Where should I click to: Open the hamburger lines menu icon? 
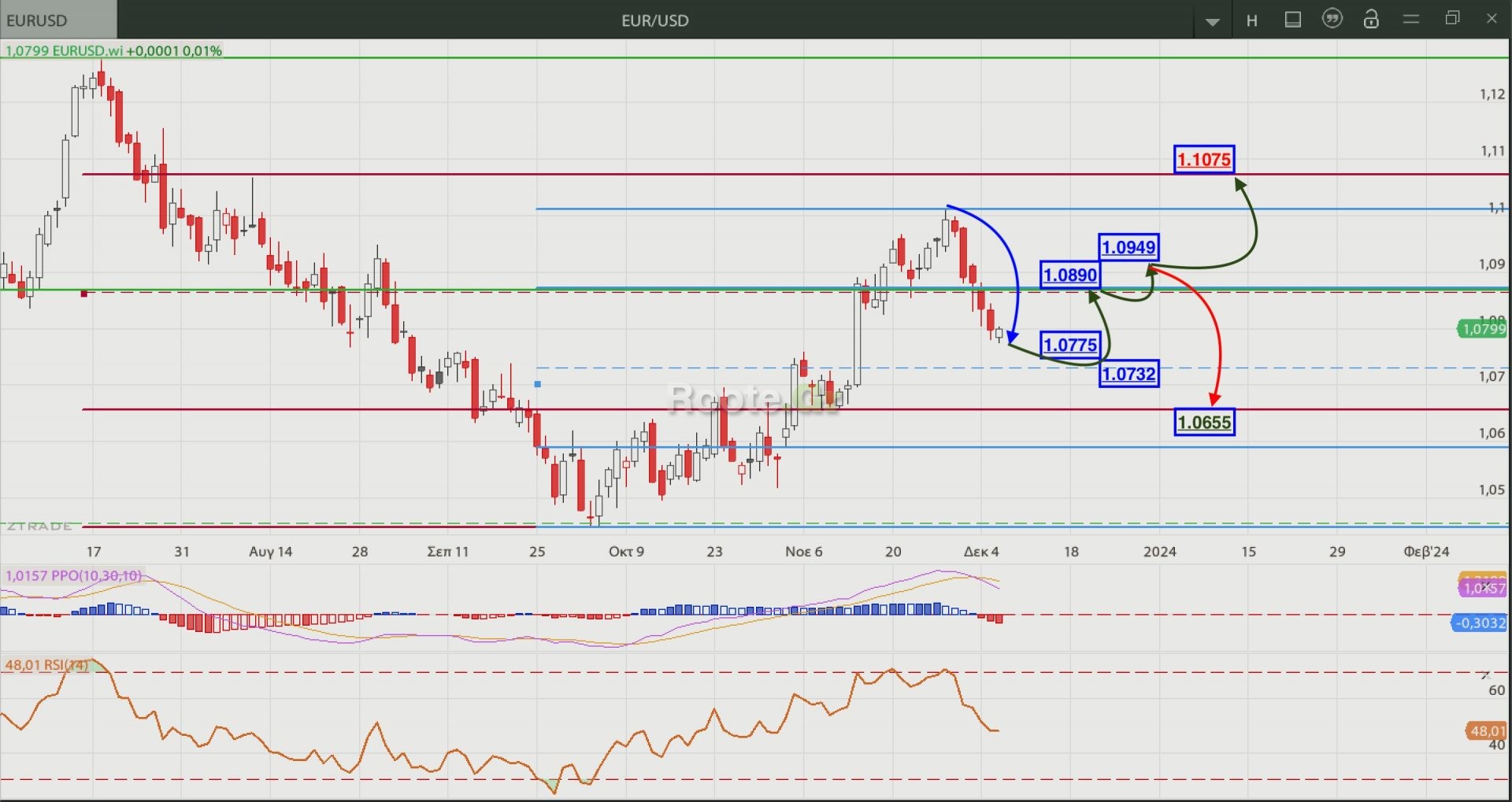[x=1411, y=20]
